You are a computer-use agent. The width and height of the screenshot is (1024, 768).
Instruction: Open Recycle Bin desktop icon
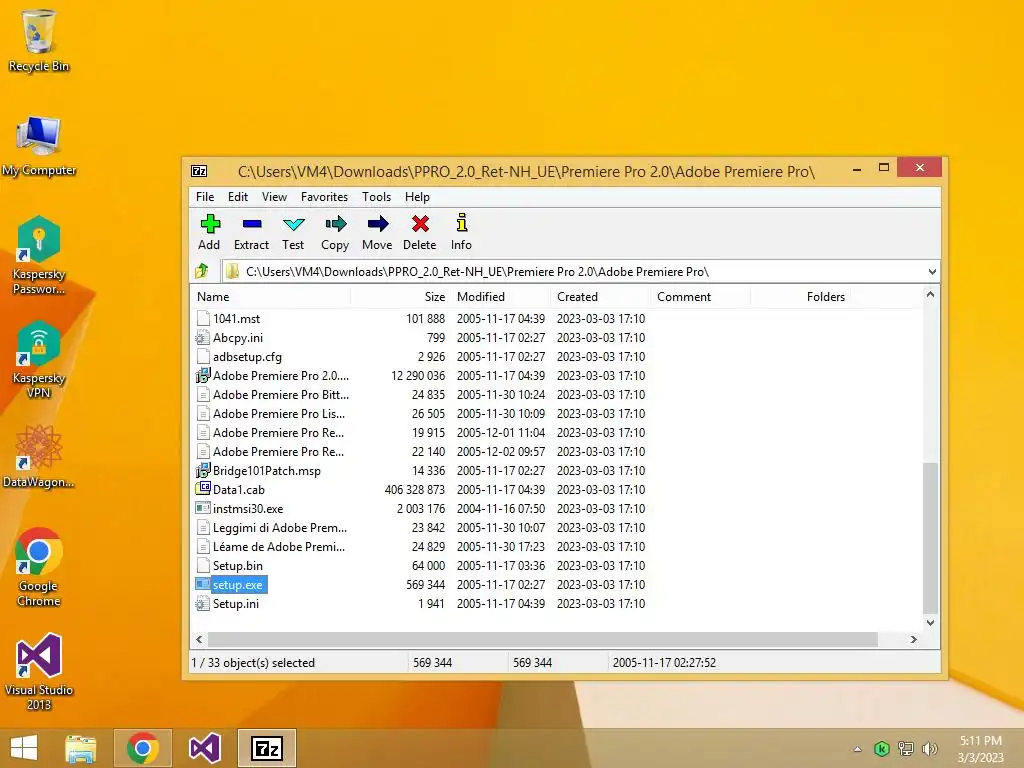click(x=39, y=41)
